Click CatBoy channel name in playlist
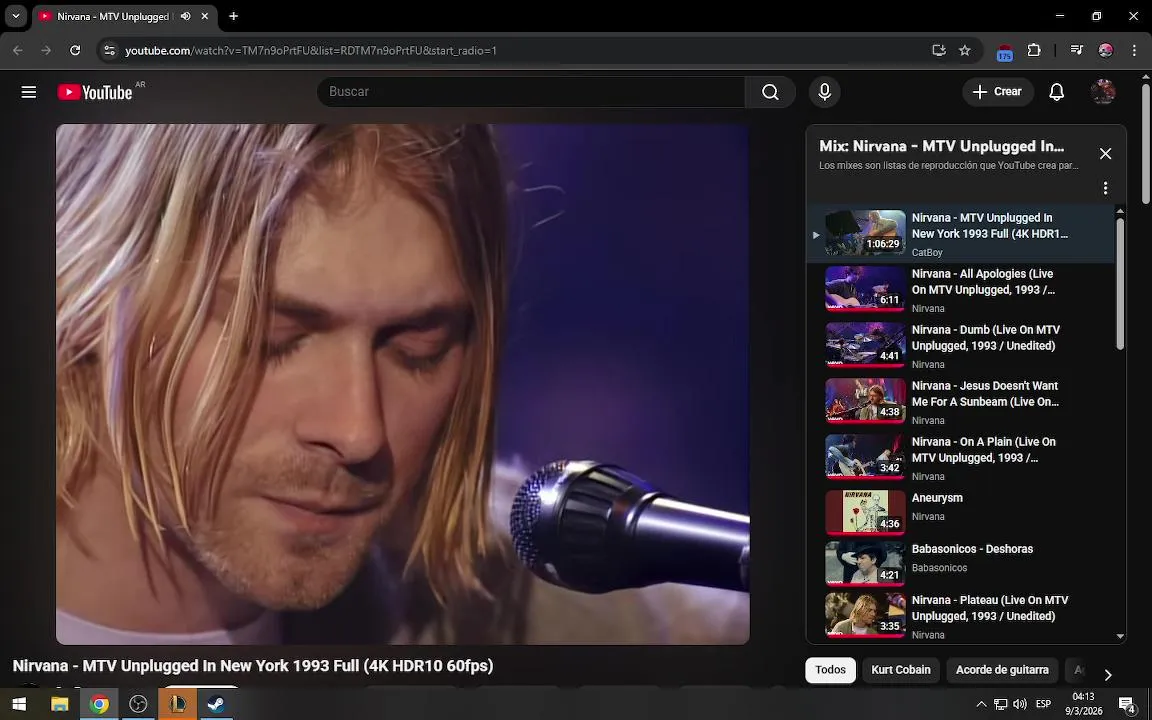 pos(927,252)
